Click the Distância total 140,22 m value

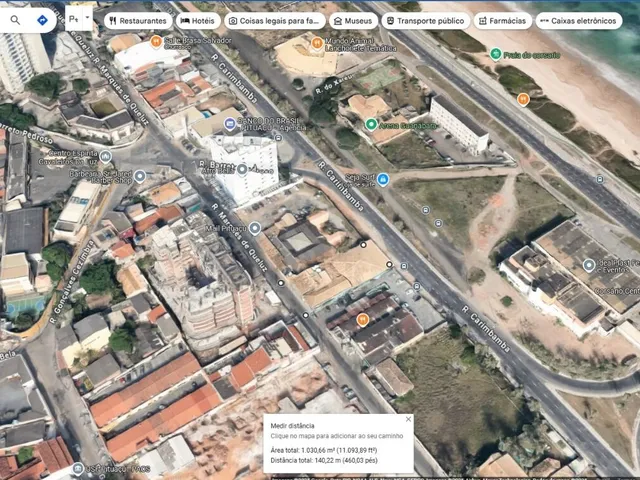tap(324, 460)
